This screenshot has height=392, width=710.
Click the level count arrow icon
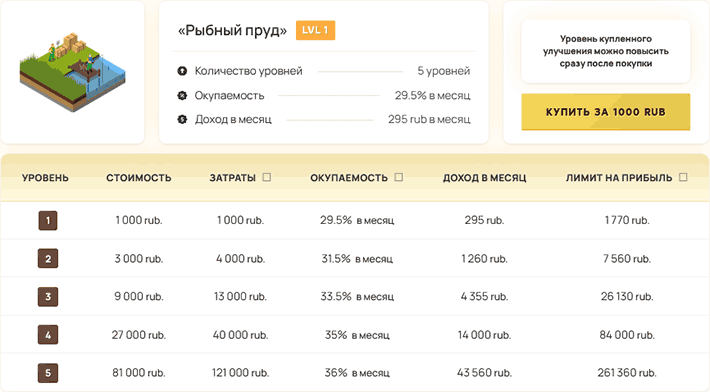point(182,71)
